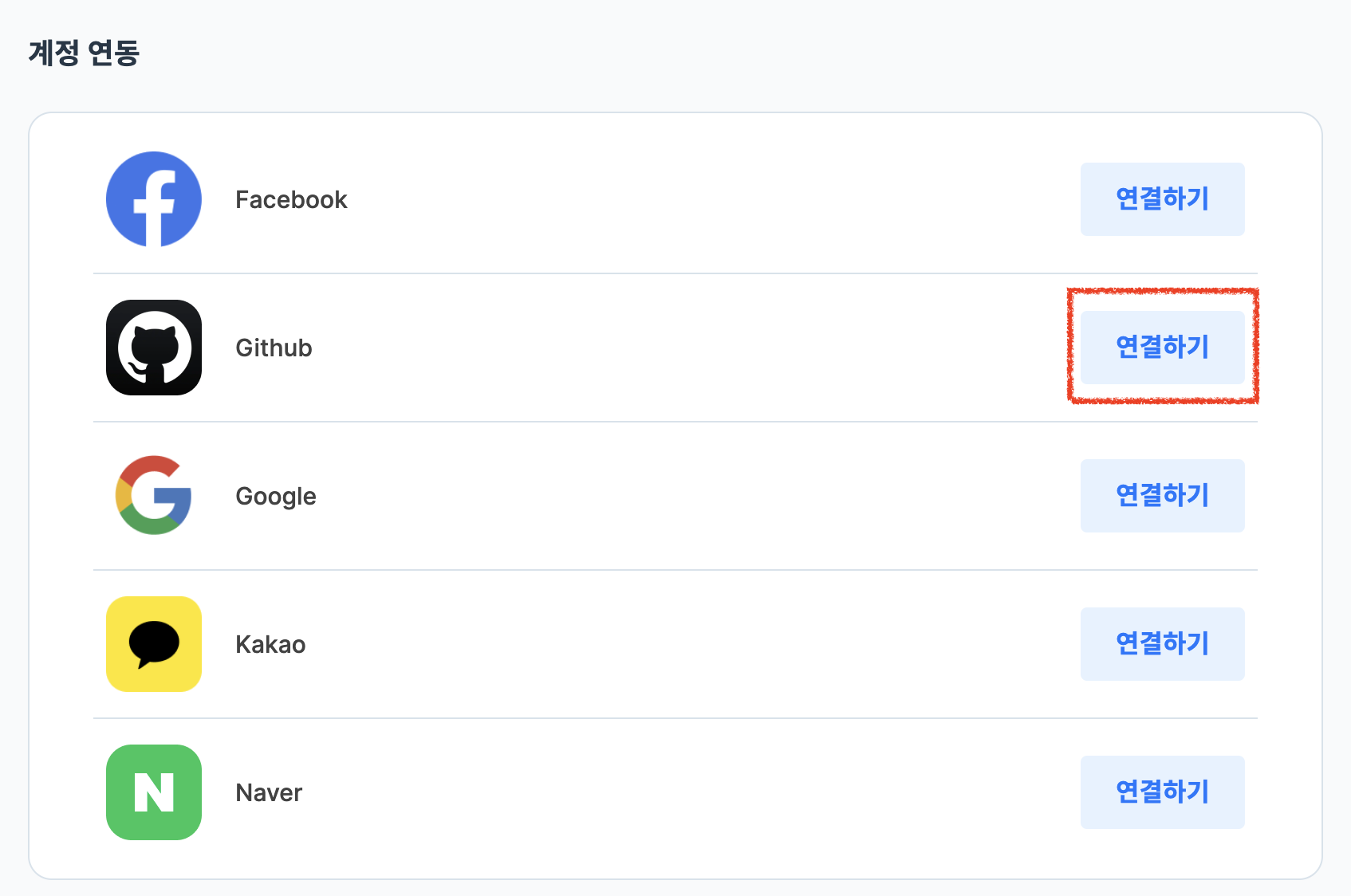This screenshot has height=896, width=1351.
Task: Click the Github octocat icon
Action: point(154,348)
